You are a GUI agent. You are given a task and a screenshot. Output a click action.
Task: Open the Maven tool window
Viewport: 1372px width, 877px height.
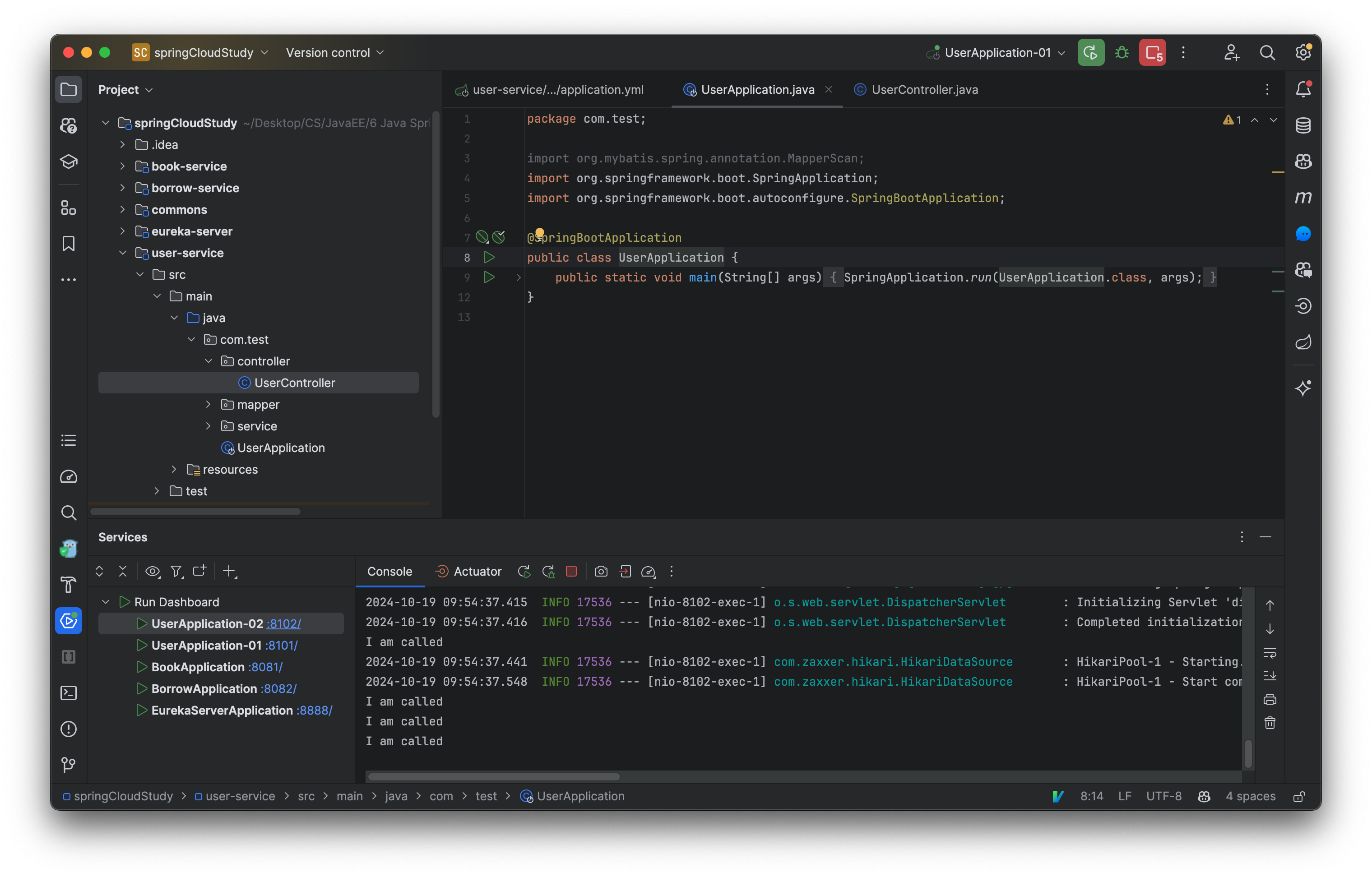click(x=1304, y=197)
